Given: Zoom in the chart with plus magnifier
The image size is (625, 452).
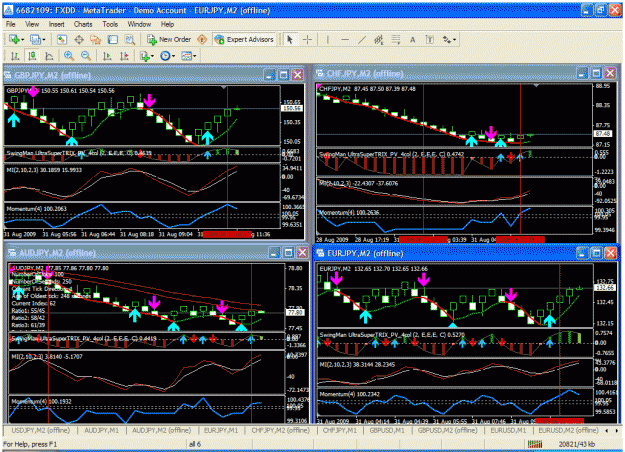Looking at the screenshot, I should (69, 56).
